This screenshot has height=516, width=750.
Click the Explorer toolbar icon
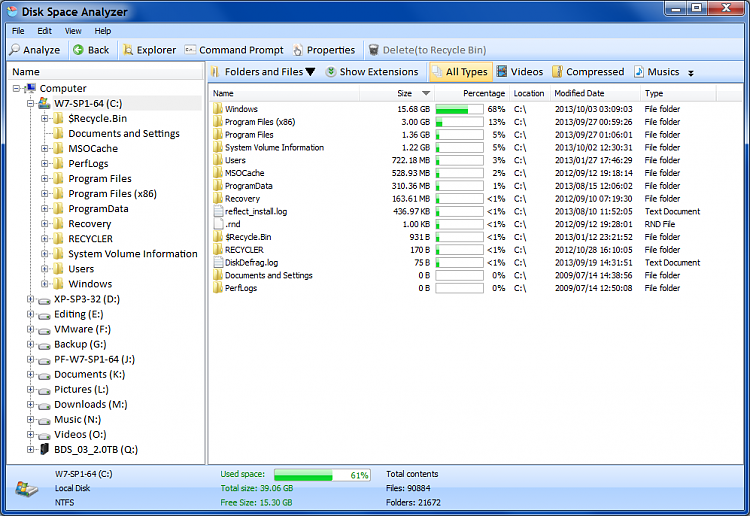tap(128, 50)
